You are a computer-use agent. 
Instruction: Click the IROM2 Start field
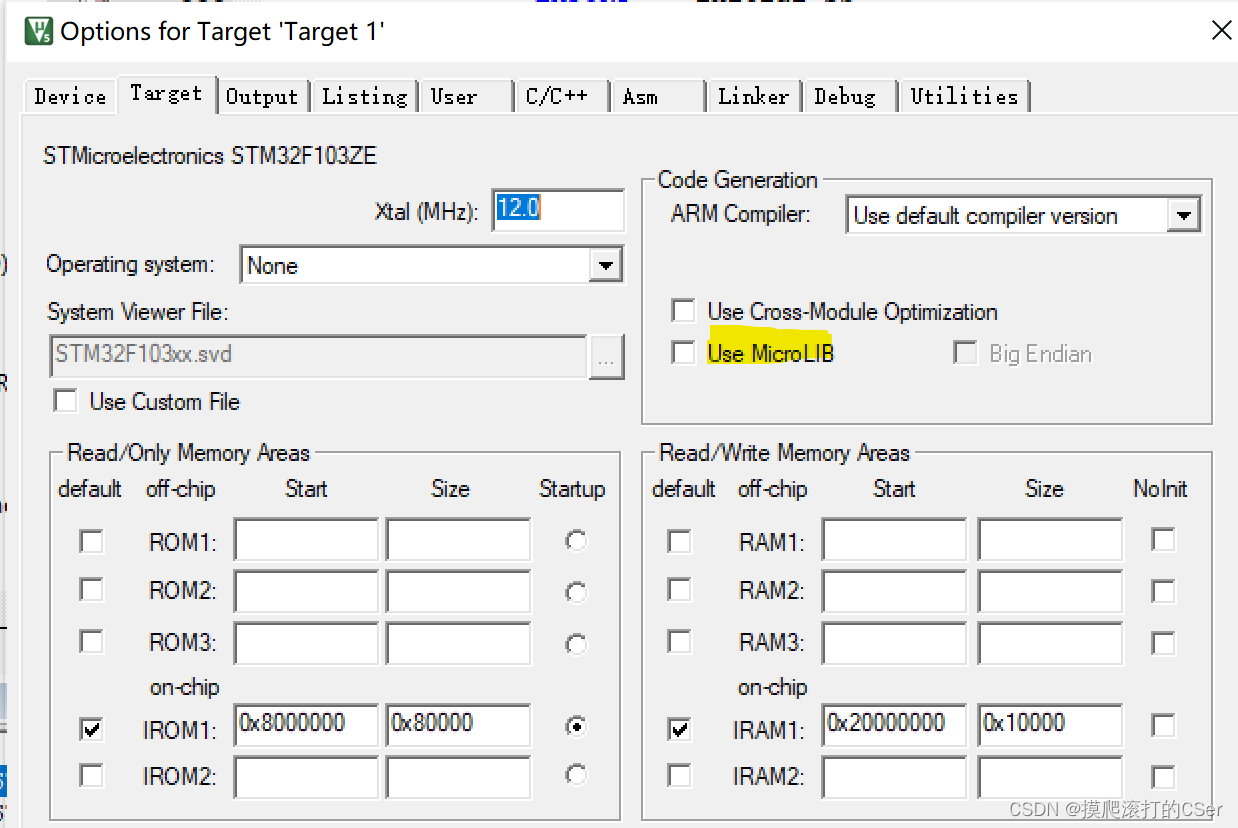307,776
